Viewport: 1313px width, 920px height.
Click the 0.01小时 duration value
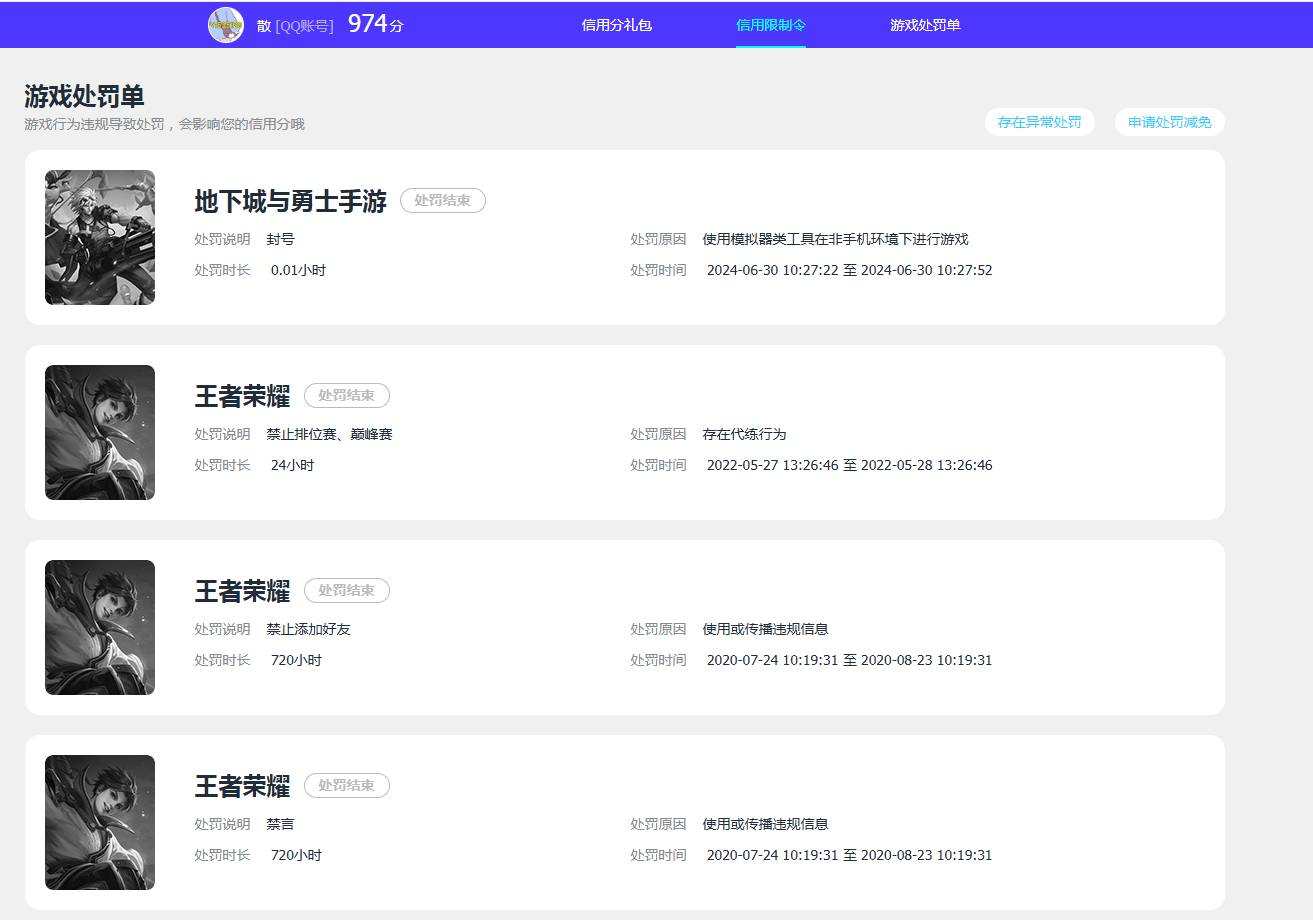pyautogui.click(x=298, y=270)
